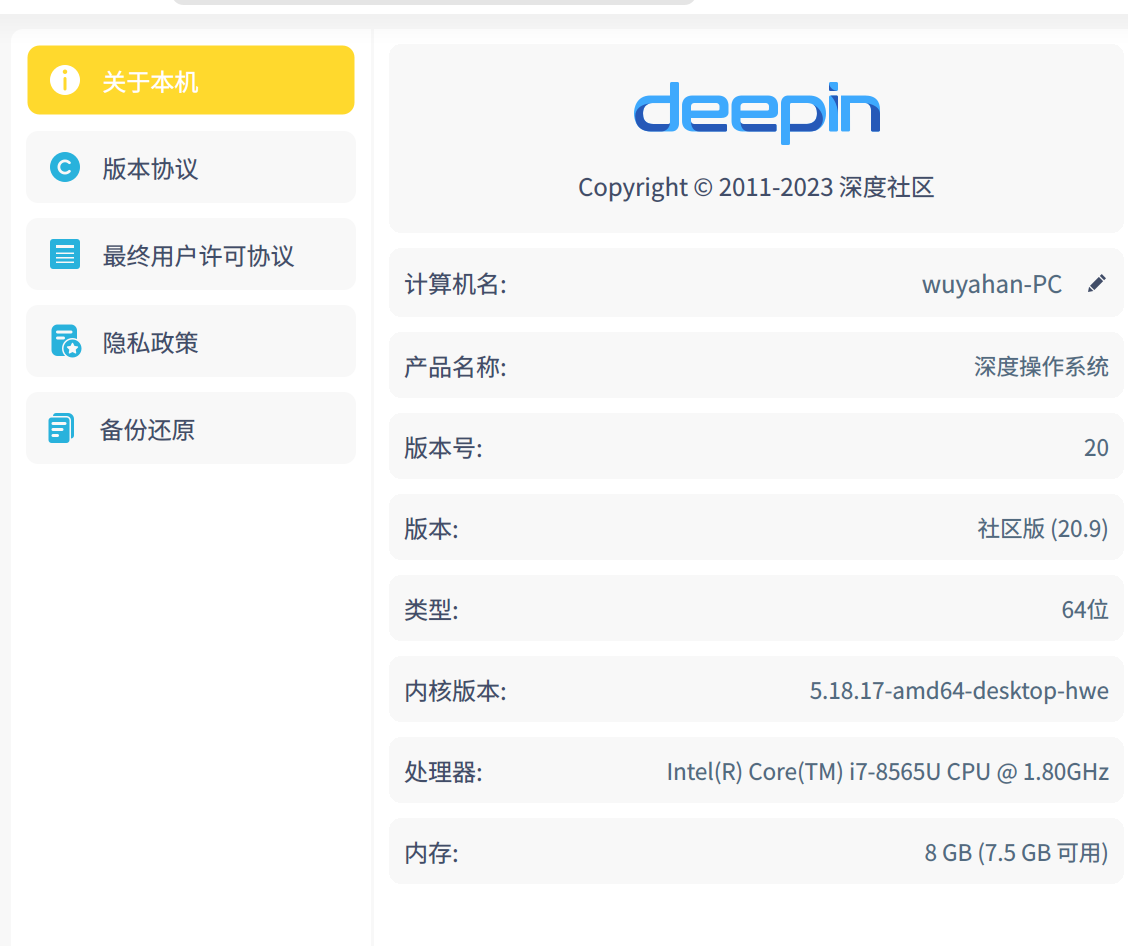Screen dimensions: 1128x946
Task: Click the Copyright 2011-2023 深度社区 text
Action: [756, 188]
